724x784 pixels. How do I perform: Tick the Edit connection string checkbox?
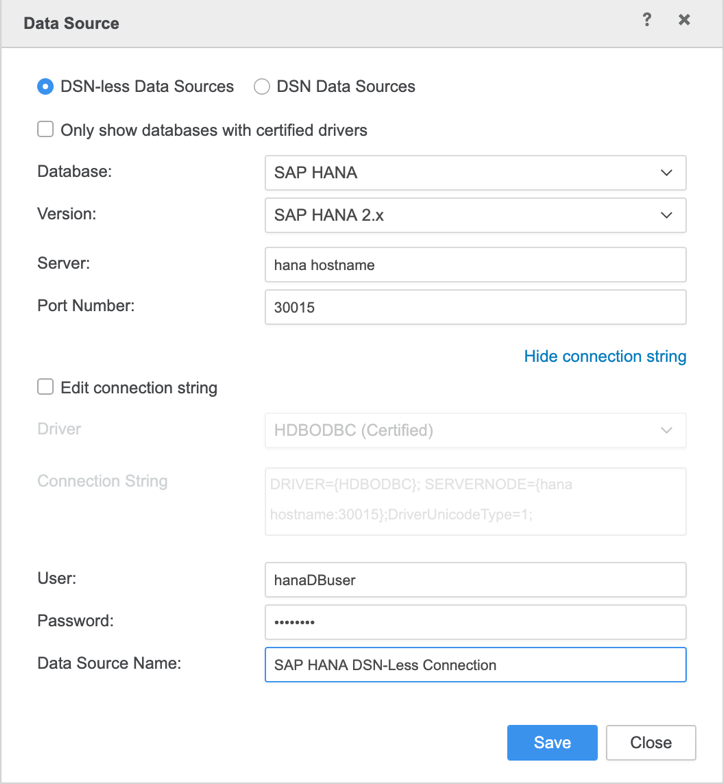[x=45, y=387]
